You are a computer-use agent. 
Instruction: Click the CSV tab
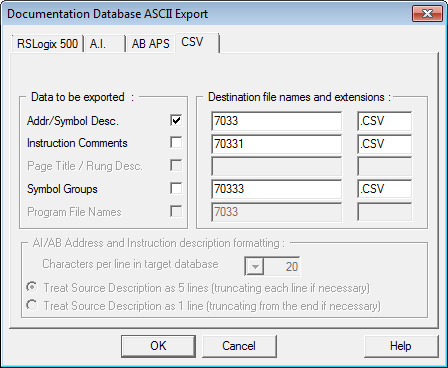(x=196, y=42)
